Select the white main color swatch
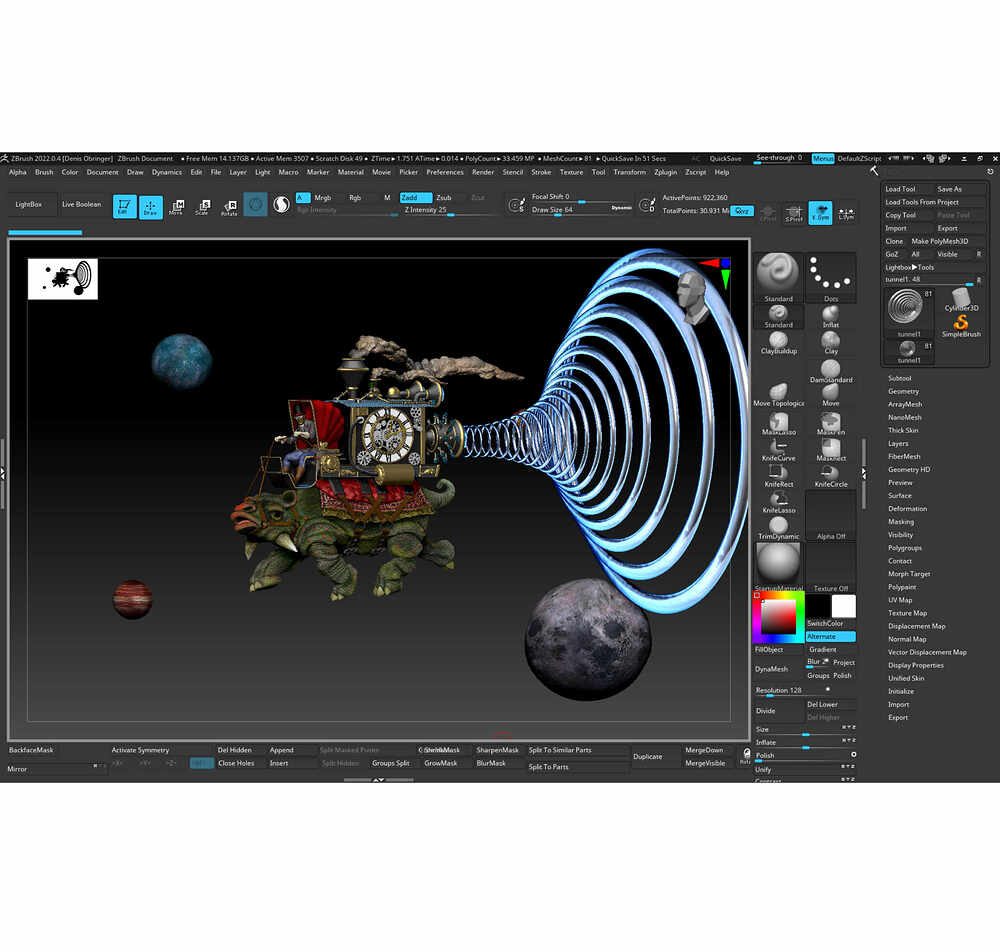The image size is (1000, 952). (x=843, y=605)
